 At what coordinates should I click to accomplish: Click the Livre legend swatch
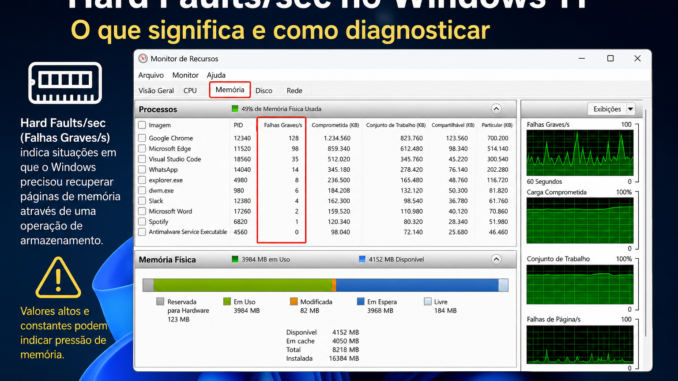(428, 301)
